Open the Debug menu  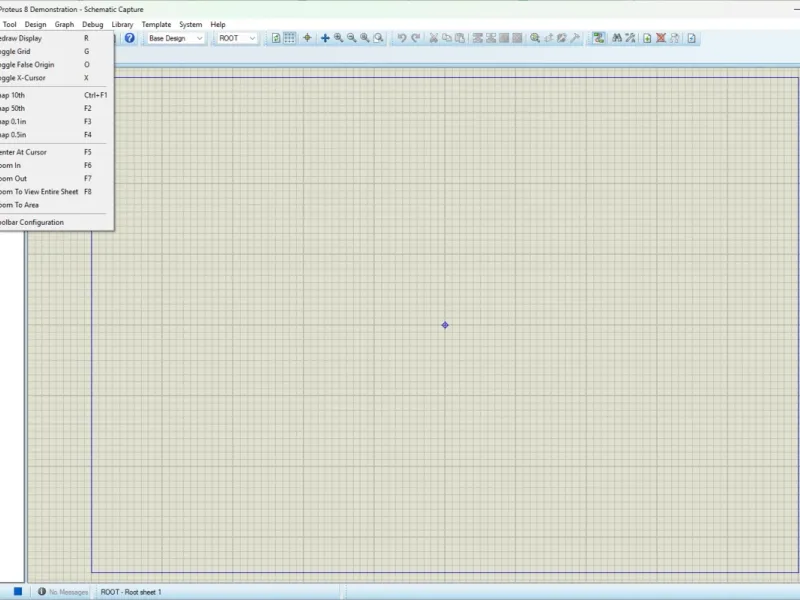[92, 24]
